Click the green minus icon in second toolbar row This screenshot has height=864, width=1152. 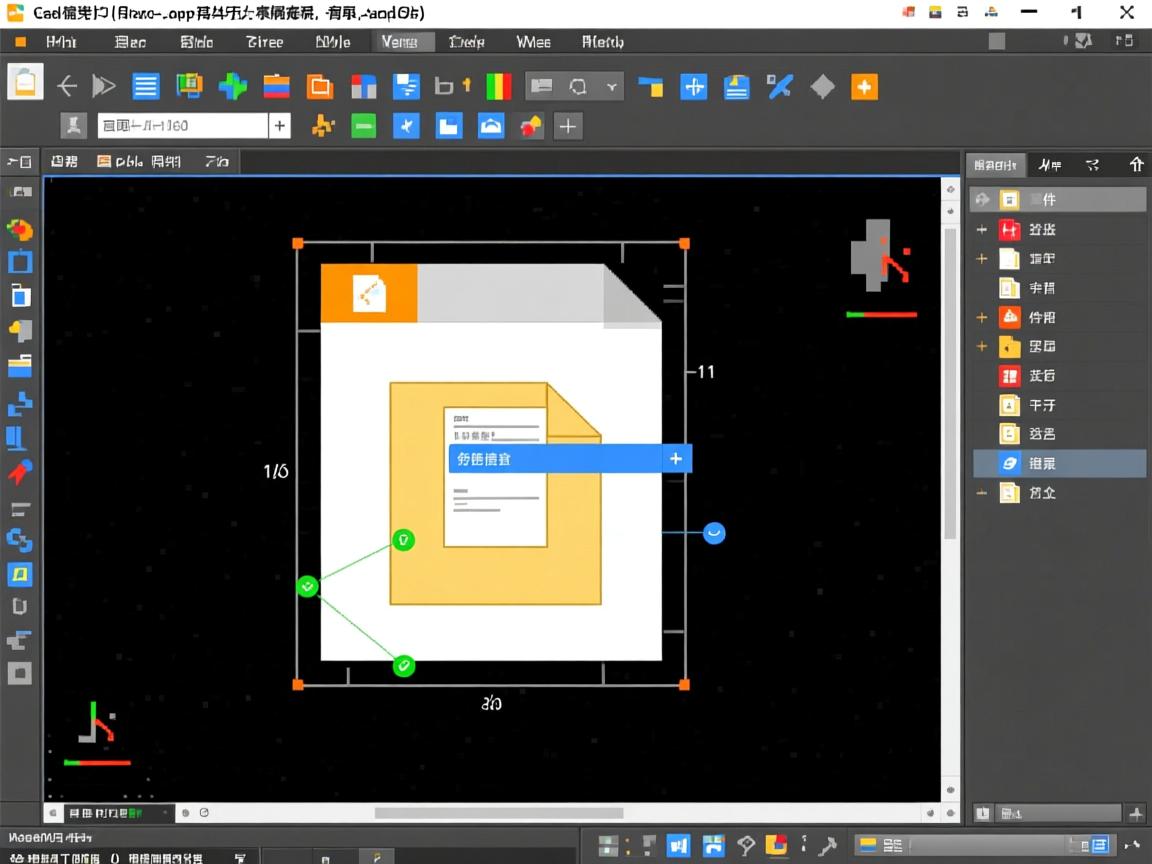coord(364,126)
